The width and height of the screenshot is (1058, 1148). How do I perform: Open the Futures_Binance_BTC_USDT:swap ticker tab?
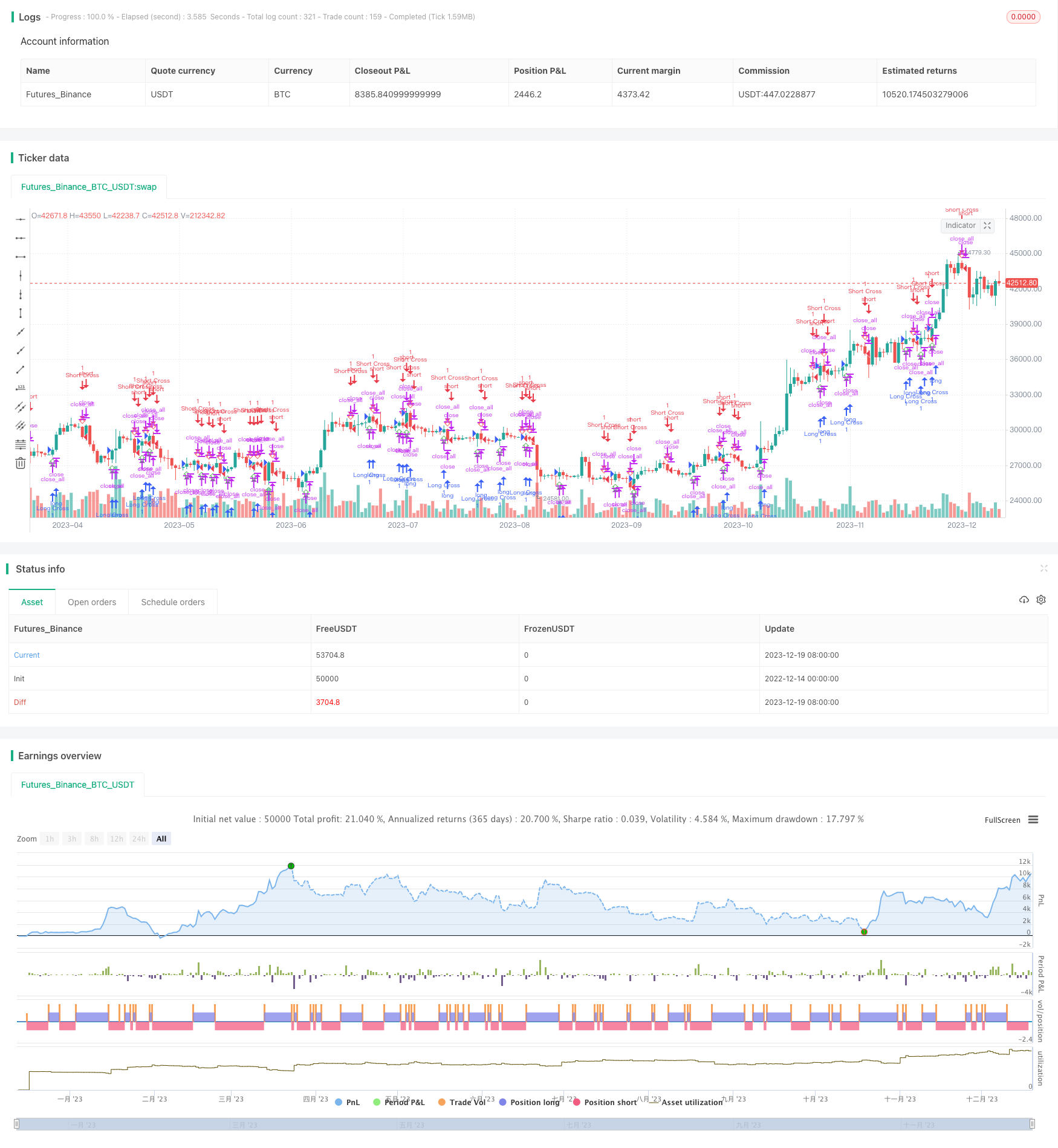click(x=89, y=187)
